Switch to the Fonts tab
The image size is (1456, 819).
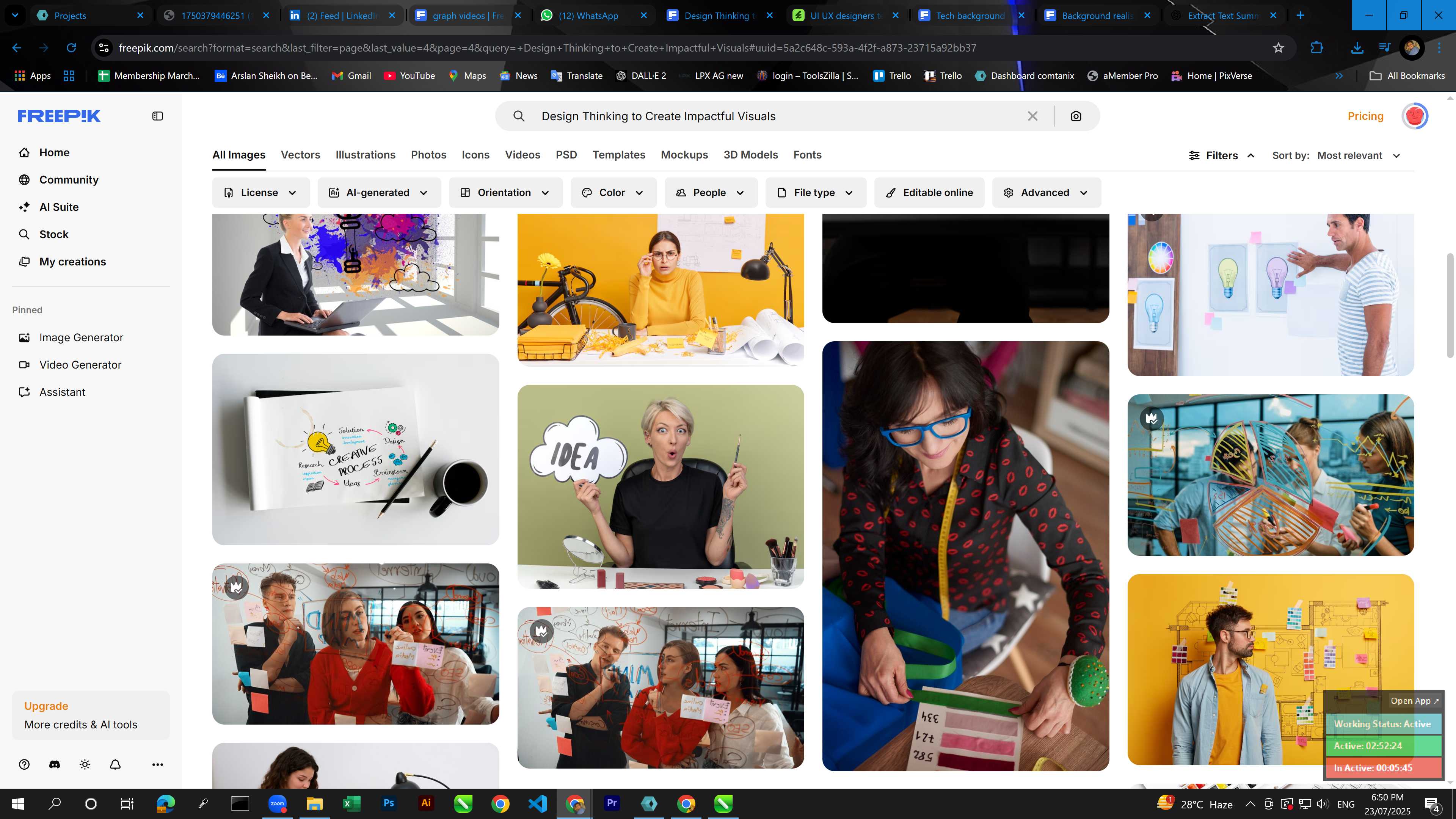[x=807, y=155]
